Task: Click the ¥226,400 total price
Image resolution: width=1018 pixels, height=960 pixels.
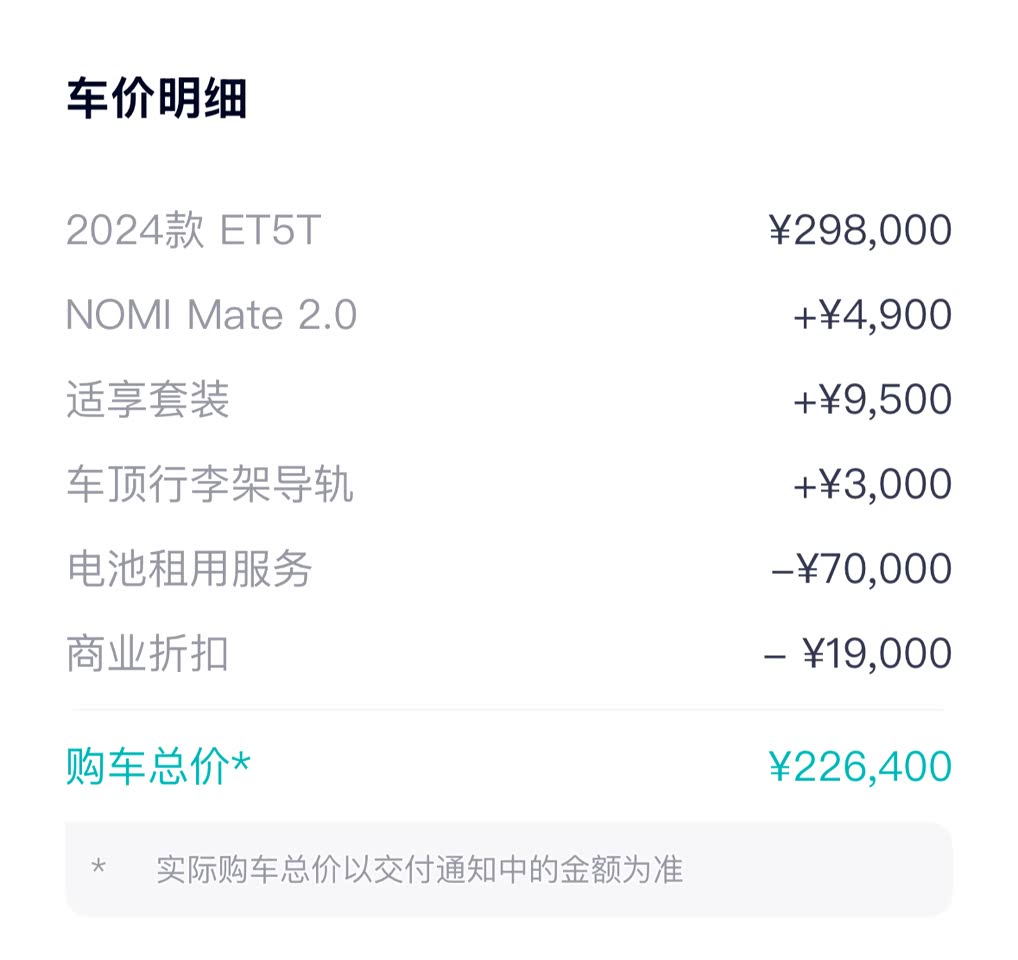Action: 860,767
